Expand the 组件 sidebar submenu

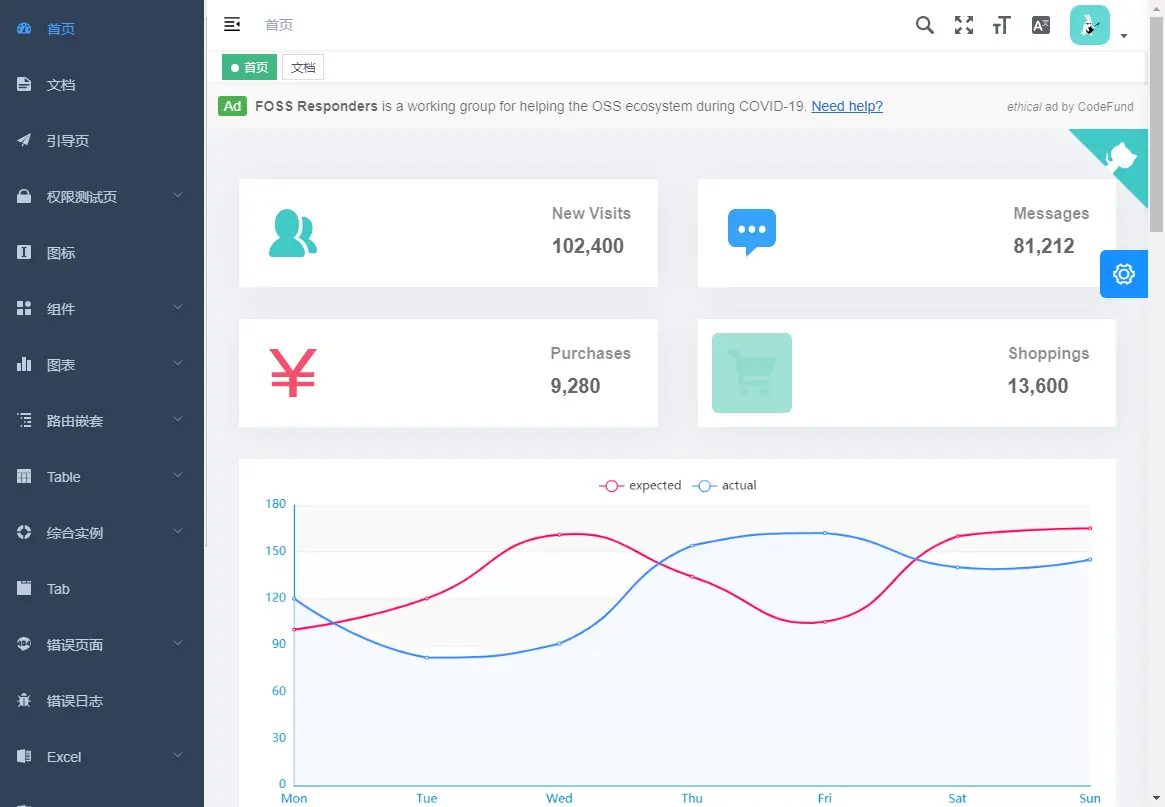tap(102, 309)
